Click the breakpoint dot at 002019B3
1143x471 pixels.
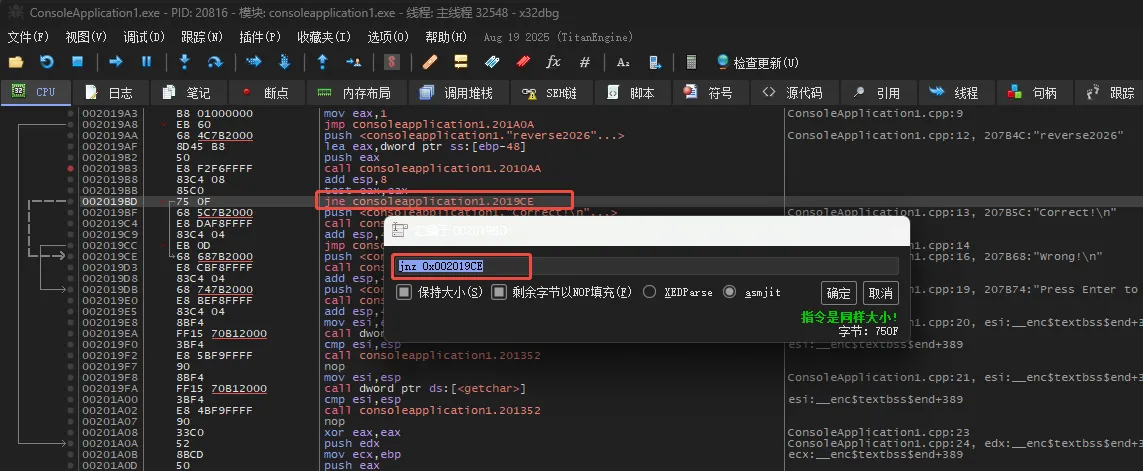point(71,168)
